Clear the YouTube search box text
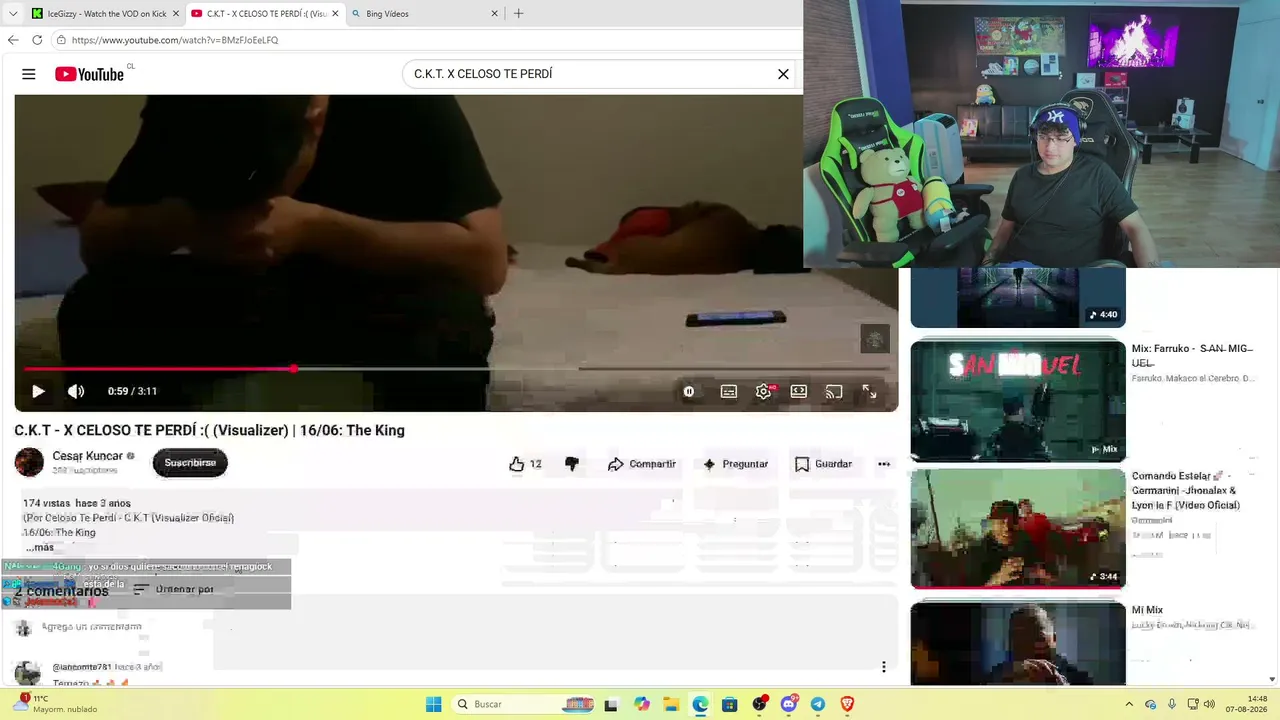The width and height of the screenshot is (1280, 720). coord(783,74)
